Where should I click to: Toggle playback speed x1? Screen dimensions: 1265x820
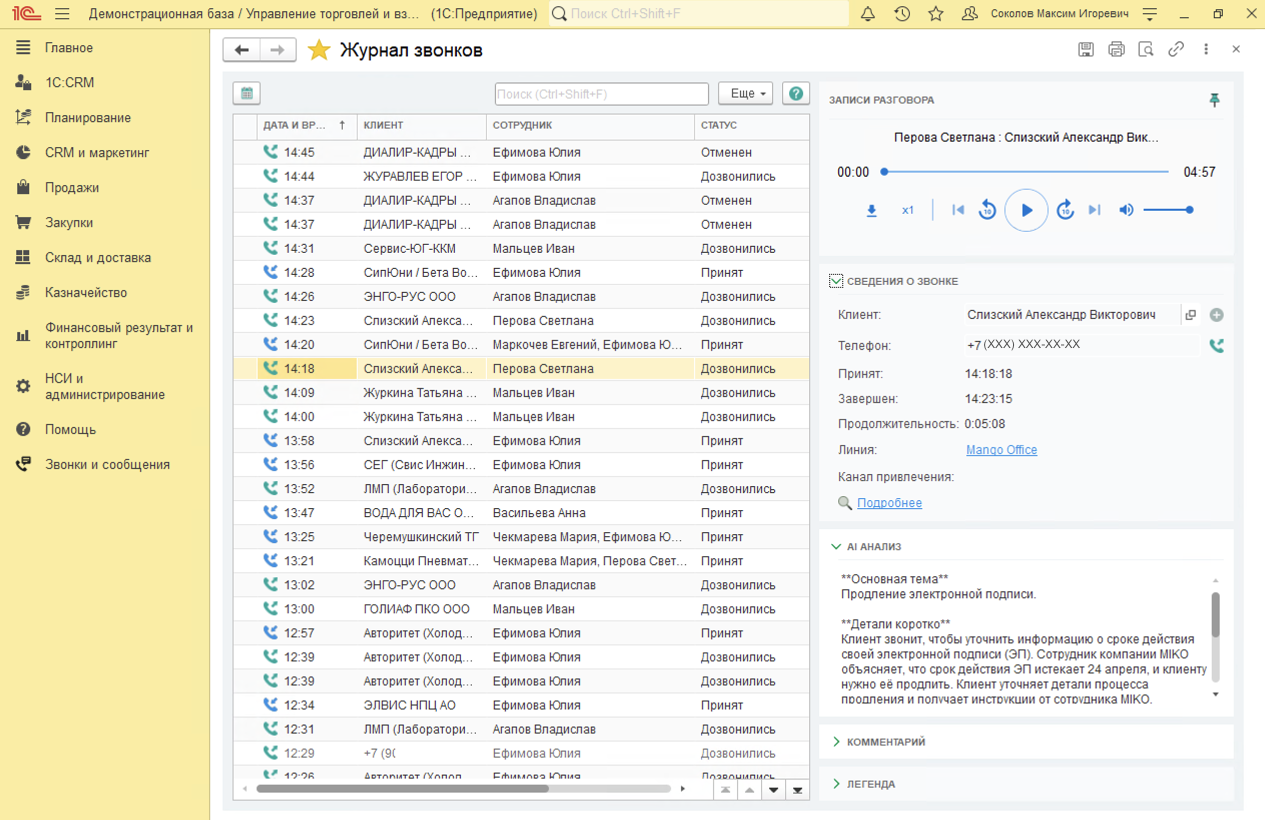[908, 210]
